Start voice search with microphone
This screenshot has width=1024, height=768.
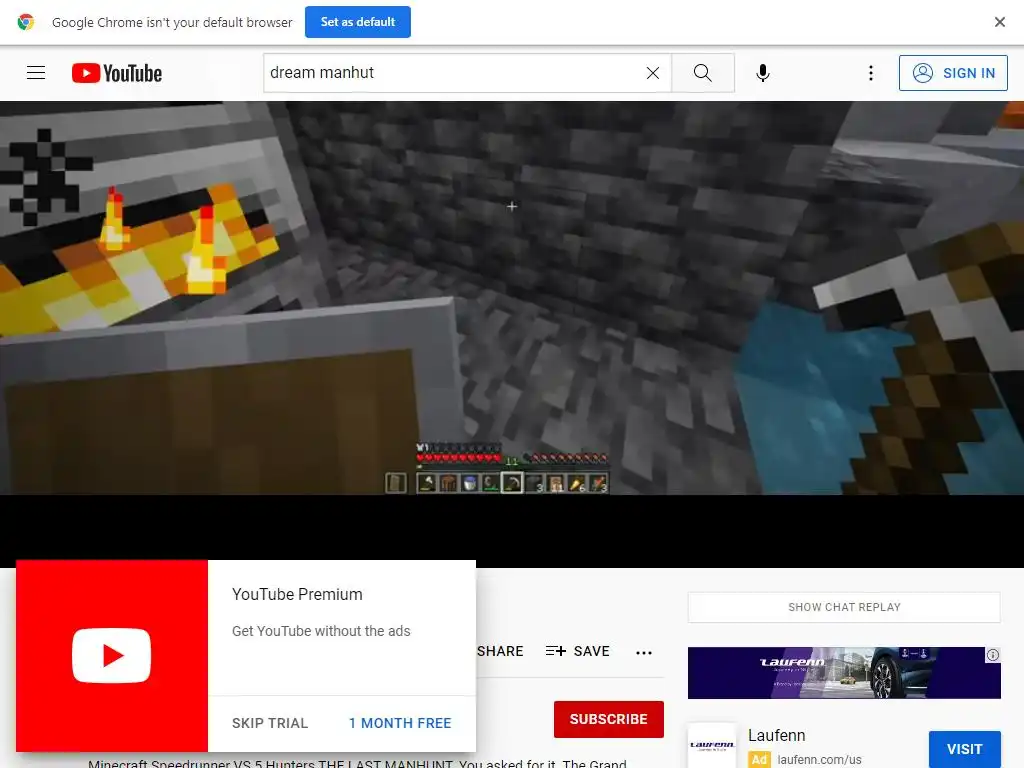coord(763,72)
